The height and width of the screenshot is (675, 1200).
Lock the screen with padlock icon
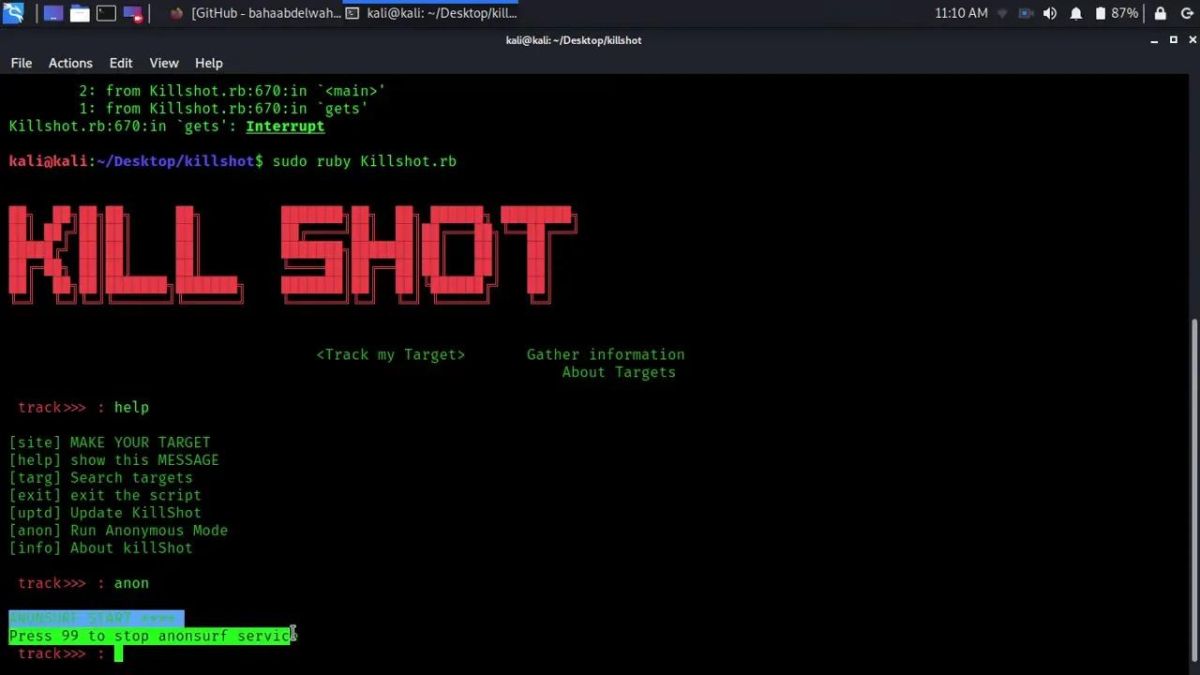click(x=1160, y=13)
